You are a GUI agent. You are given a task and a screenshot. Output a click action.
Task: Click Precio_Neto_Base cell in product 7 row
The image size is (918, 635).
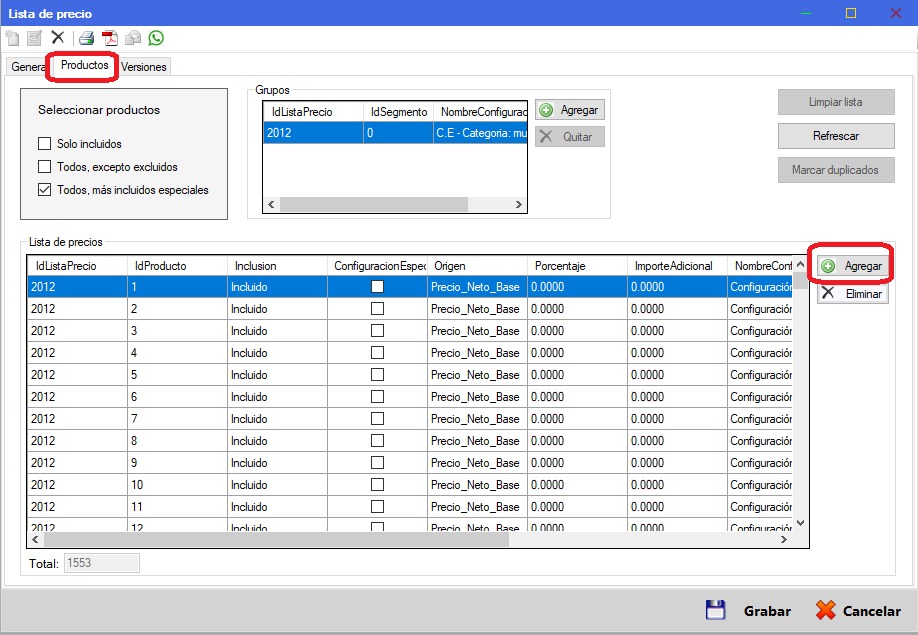(477, 419)
